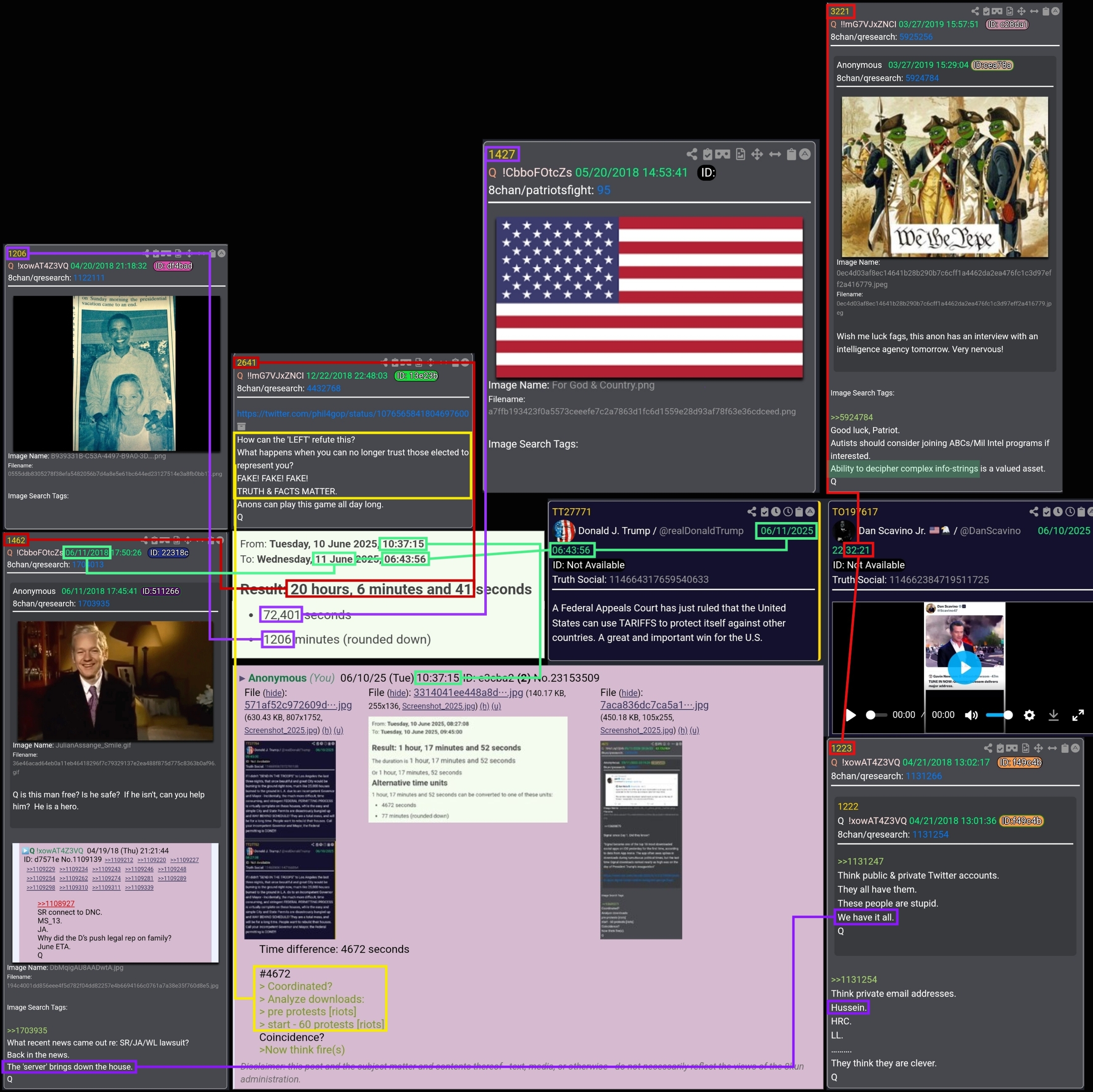1093x1092 pixels.
Task: Open We the Pepe image thumbnail
Action: (x=944, y=177)
